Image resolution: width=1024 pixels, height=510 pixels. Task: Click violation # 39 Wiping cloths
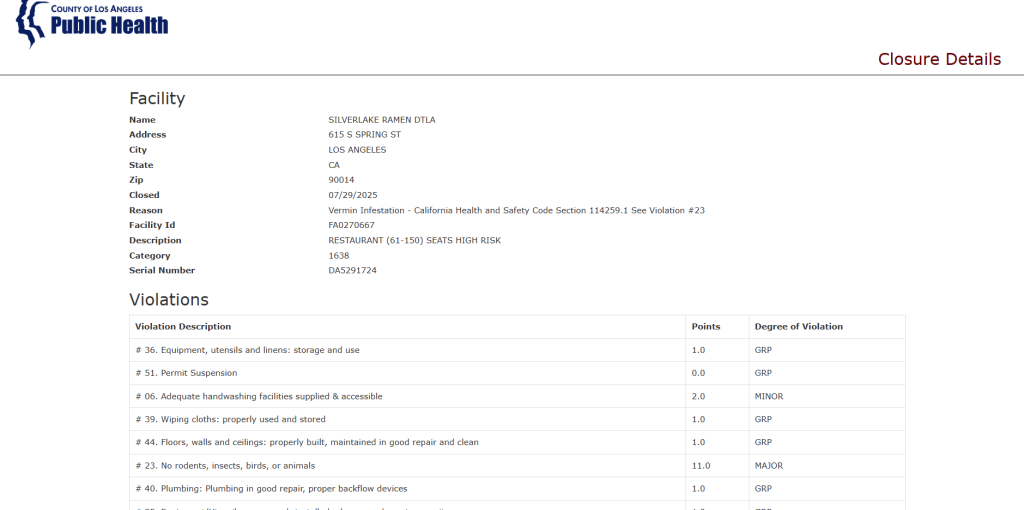(231, 419)
